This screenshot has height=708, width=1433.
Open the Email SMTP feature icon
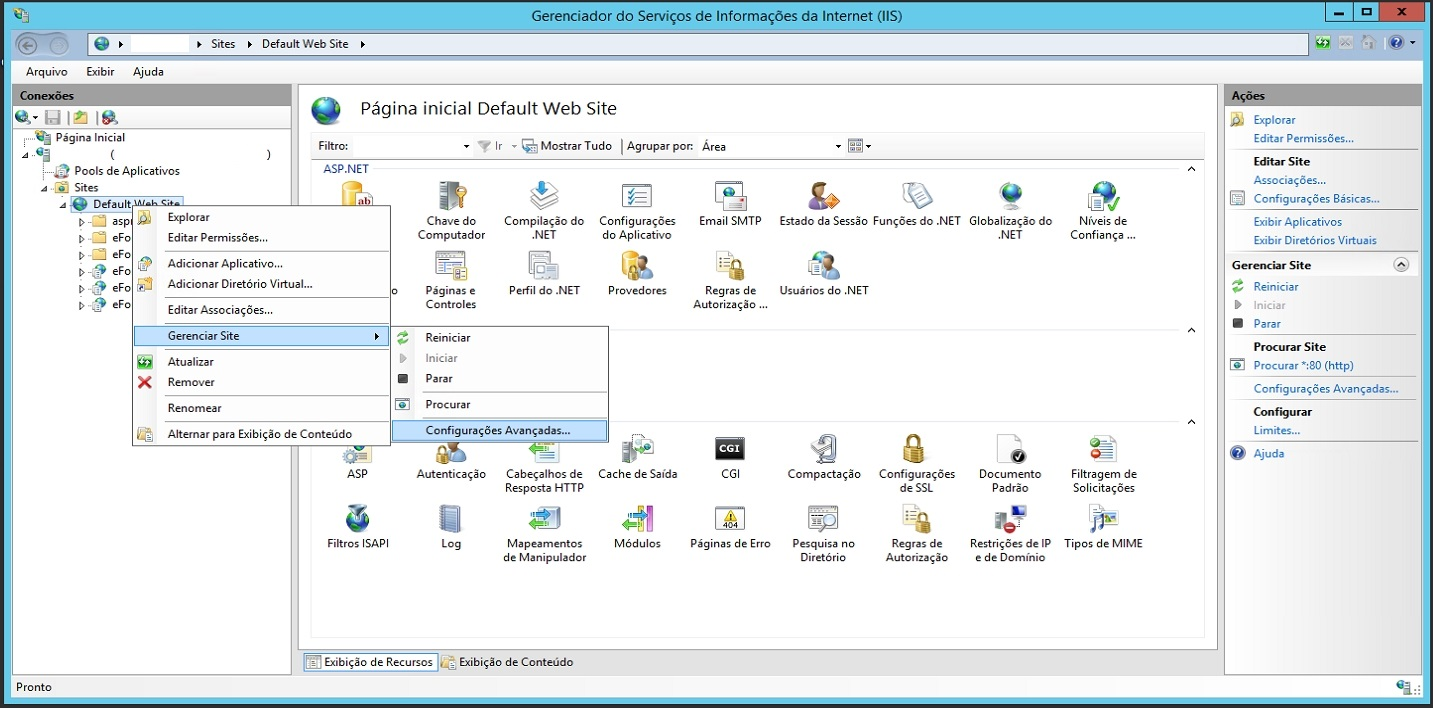point(729,197)
